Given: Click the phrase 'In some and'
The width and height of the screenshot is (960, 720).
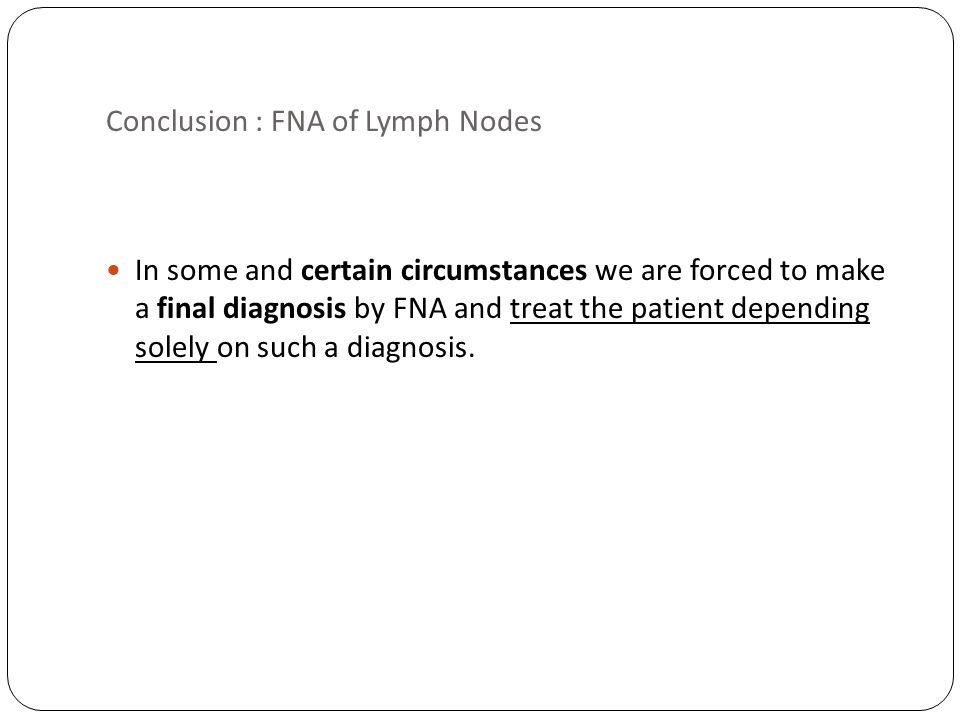Looking at the screenshot, I should 214,271.
